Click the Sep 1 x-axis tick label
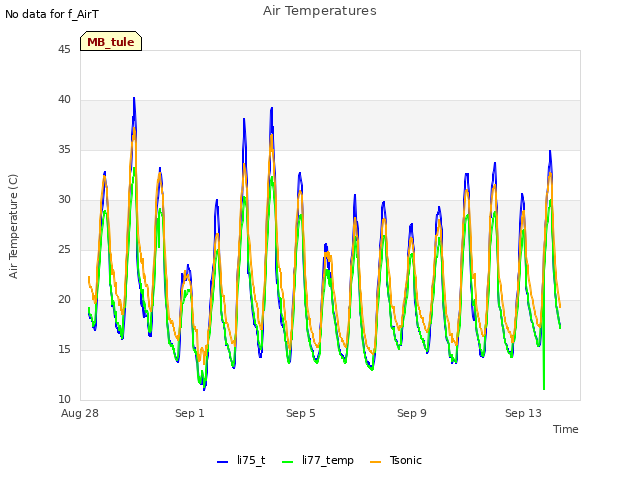This screenshot has height=480, width=640. (x=190, y=413)
